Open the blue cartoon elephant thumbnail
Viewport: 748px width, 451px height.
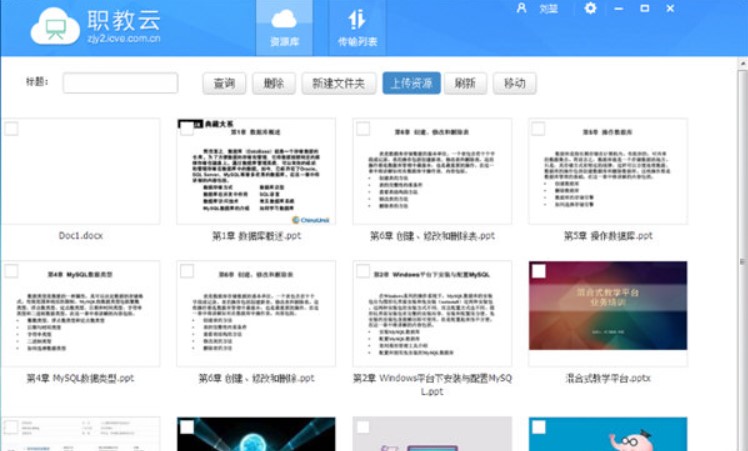coord(608,434)
